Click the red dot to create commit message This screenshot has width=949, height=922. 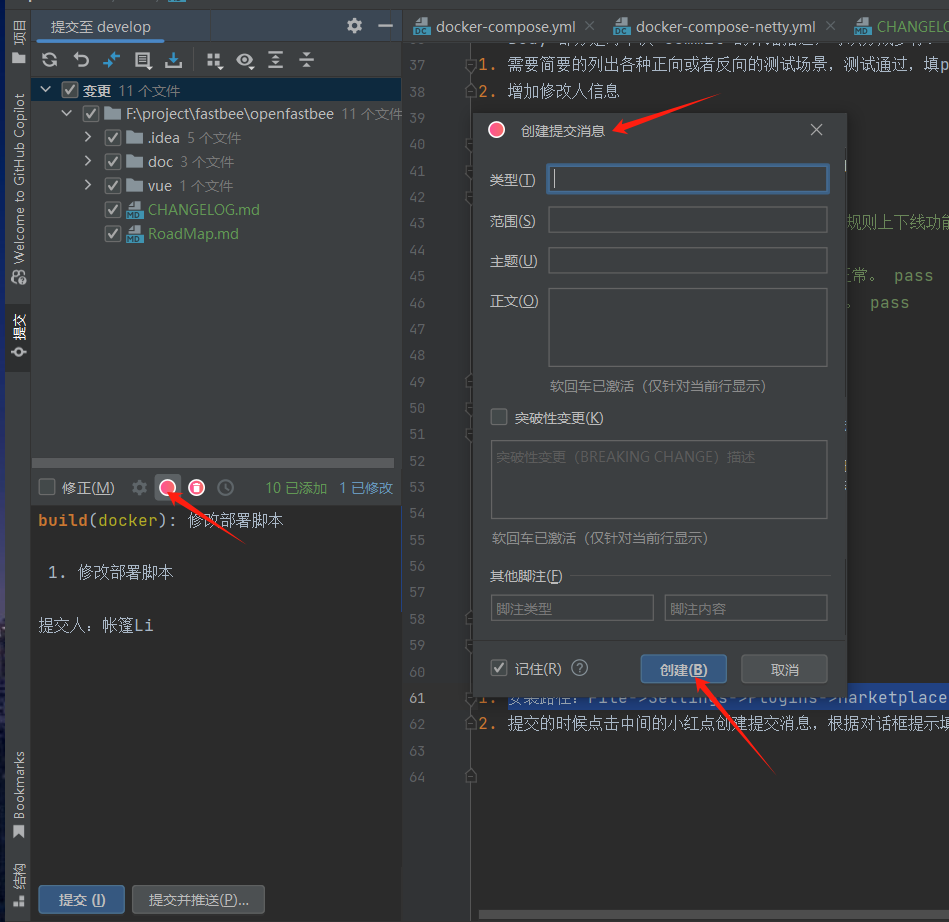coord(167,487)
